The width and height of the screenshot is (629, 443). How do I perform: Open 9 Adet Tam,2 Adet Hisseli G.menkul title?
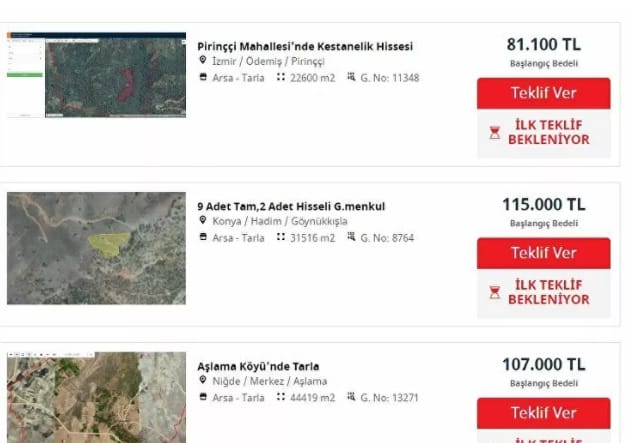[291, 207]
